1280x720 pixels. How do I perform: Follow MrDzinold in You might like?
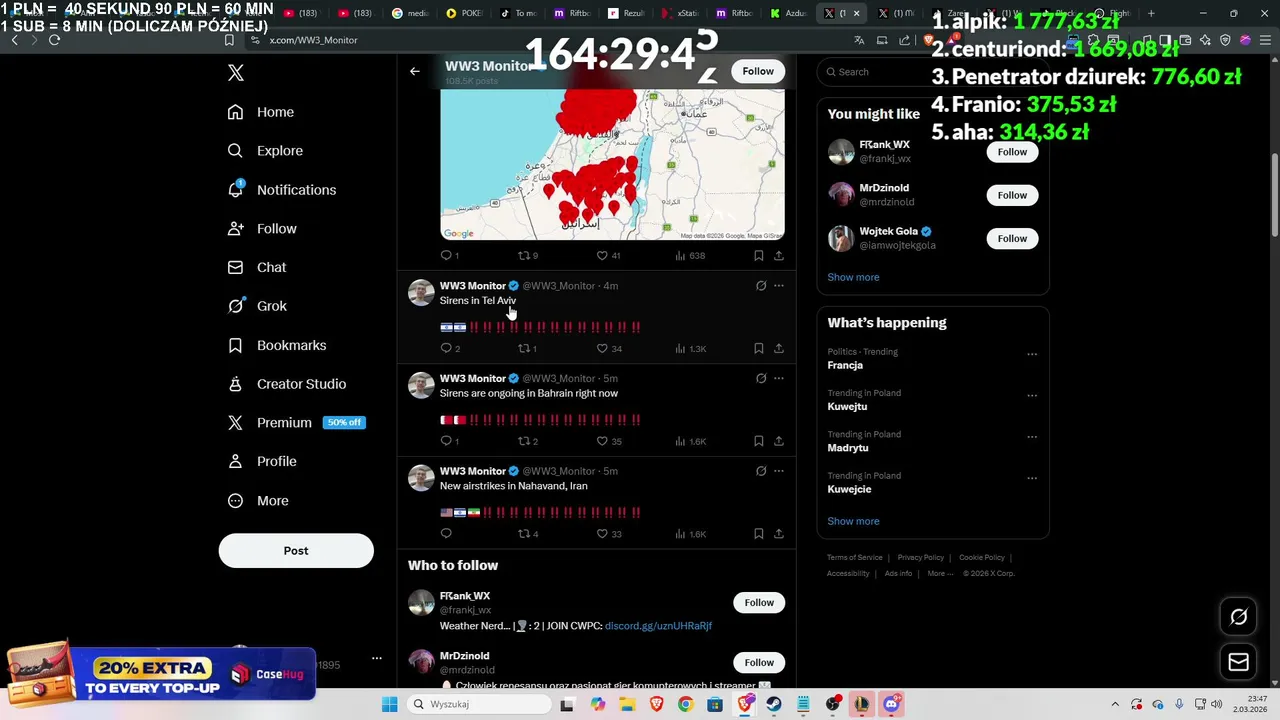pos(1012,195)
